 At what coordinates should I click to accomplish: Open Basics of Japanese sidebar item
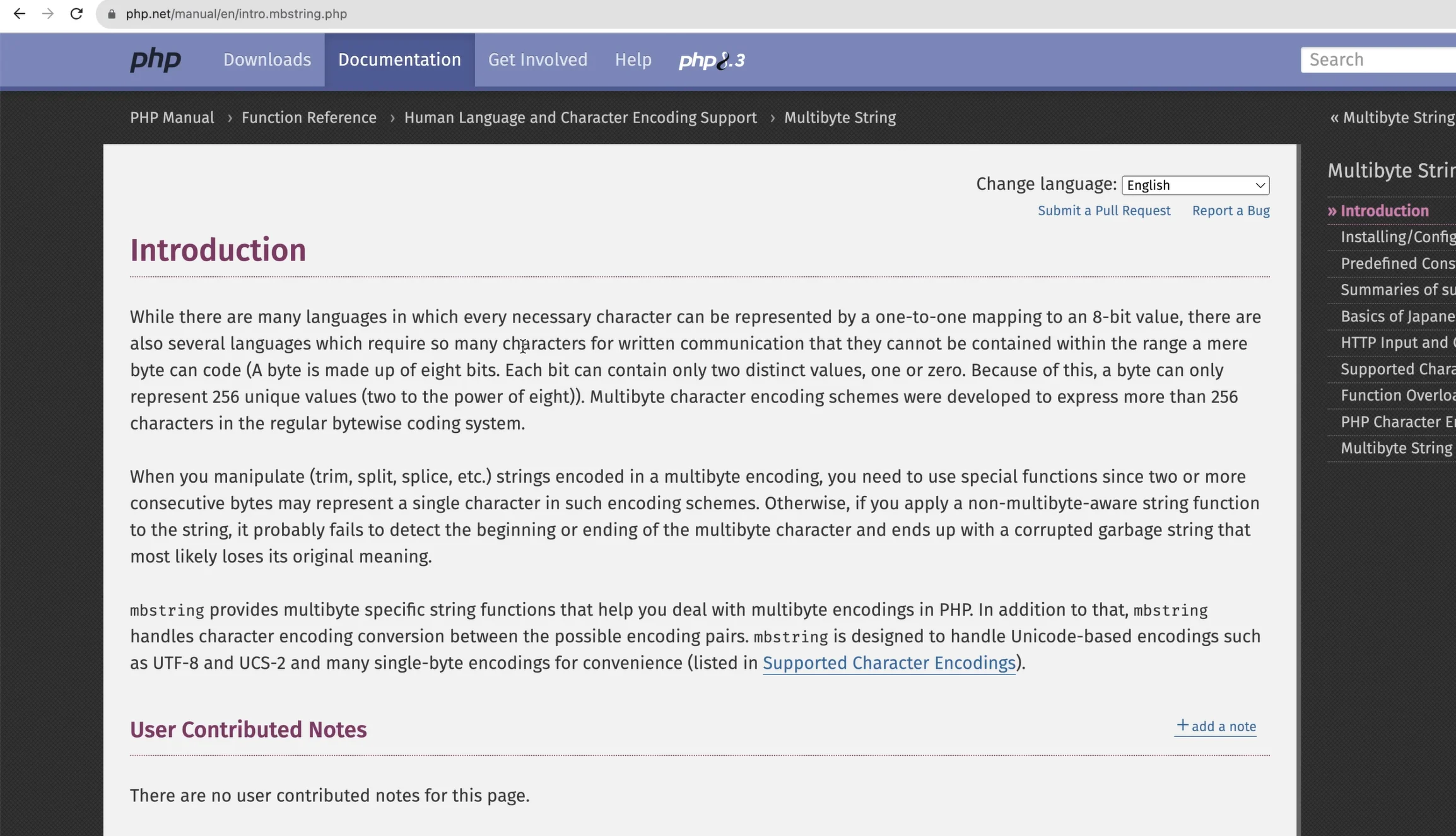coord(1397,316)
